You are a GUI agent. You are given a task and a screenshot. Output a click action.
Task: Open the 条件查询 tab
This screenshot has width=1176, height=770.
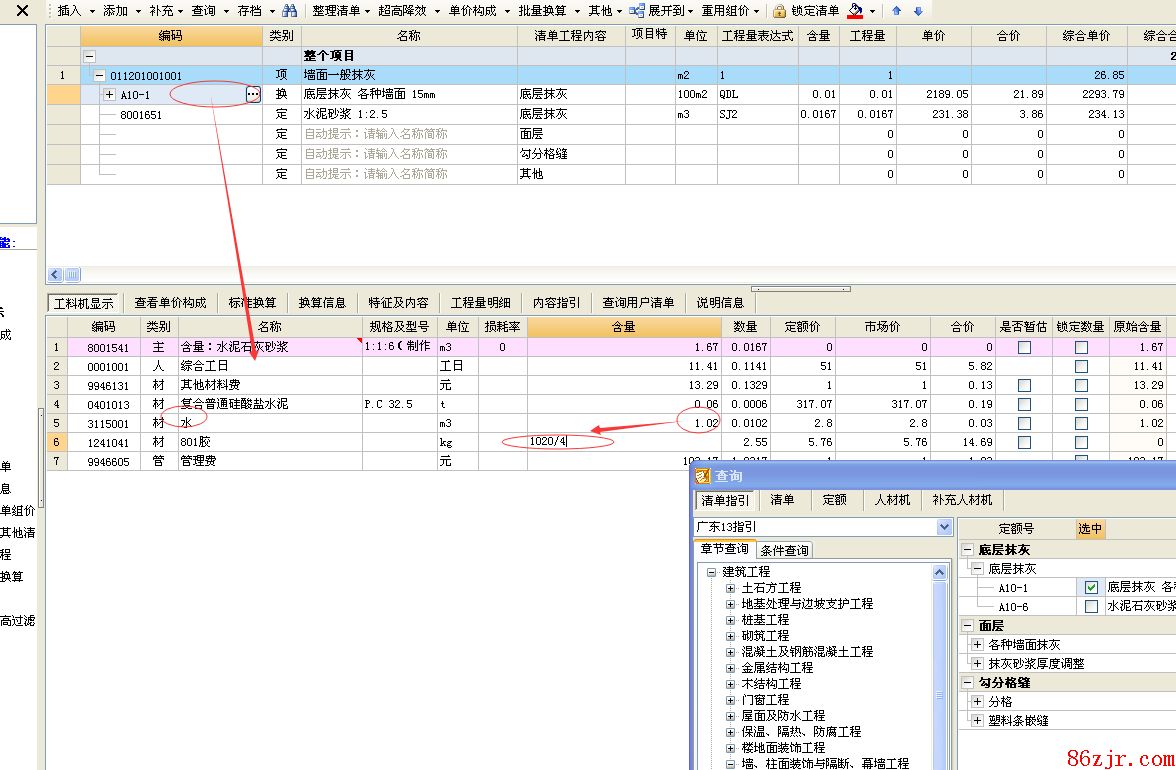(784, 550)
